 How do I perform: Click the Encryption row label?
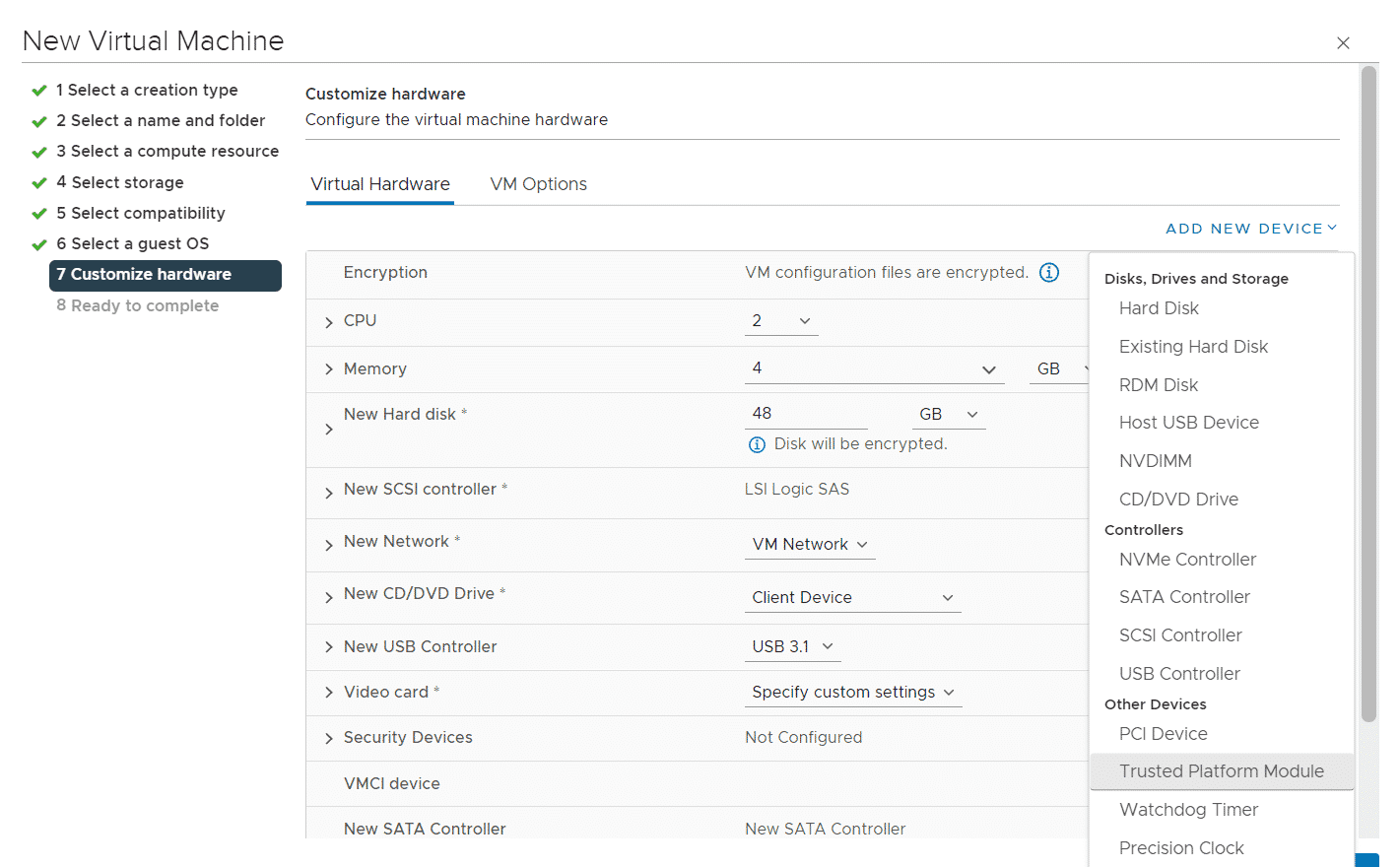point(385,273)
